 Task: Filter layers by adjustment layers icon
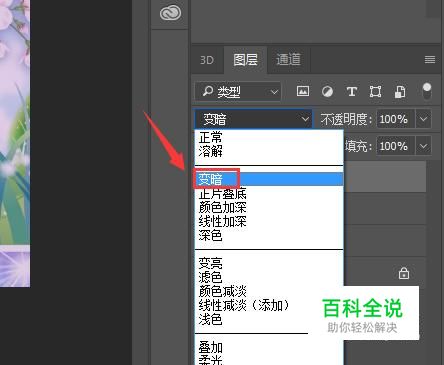click(327, 91)
